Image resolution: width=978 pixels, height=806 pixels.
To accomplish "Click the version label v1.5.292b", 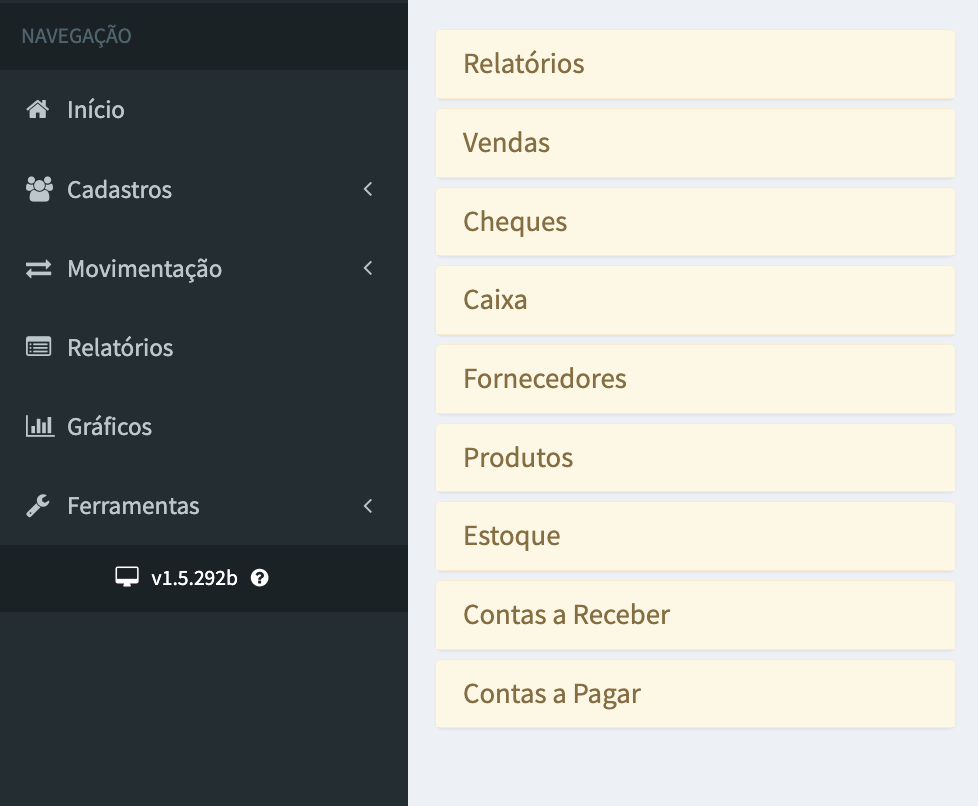I will pos(194,578).
